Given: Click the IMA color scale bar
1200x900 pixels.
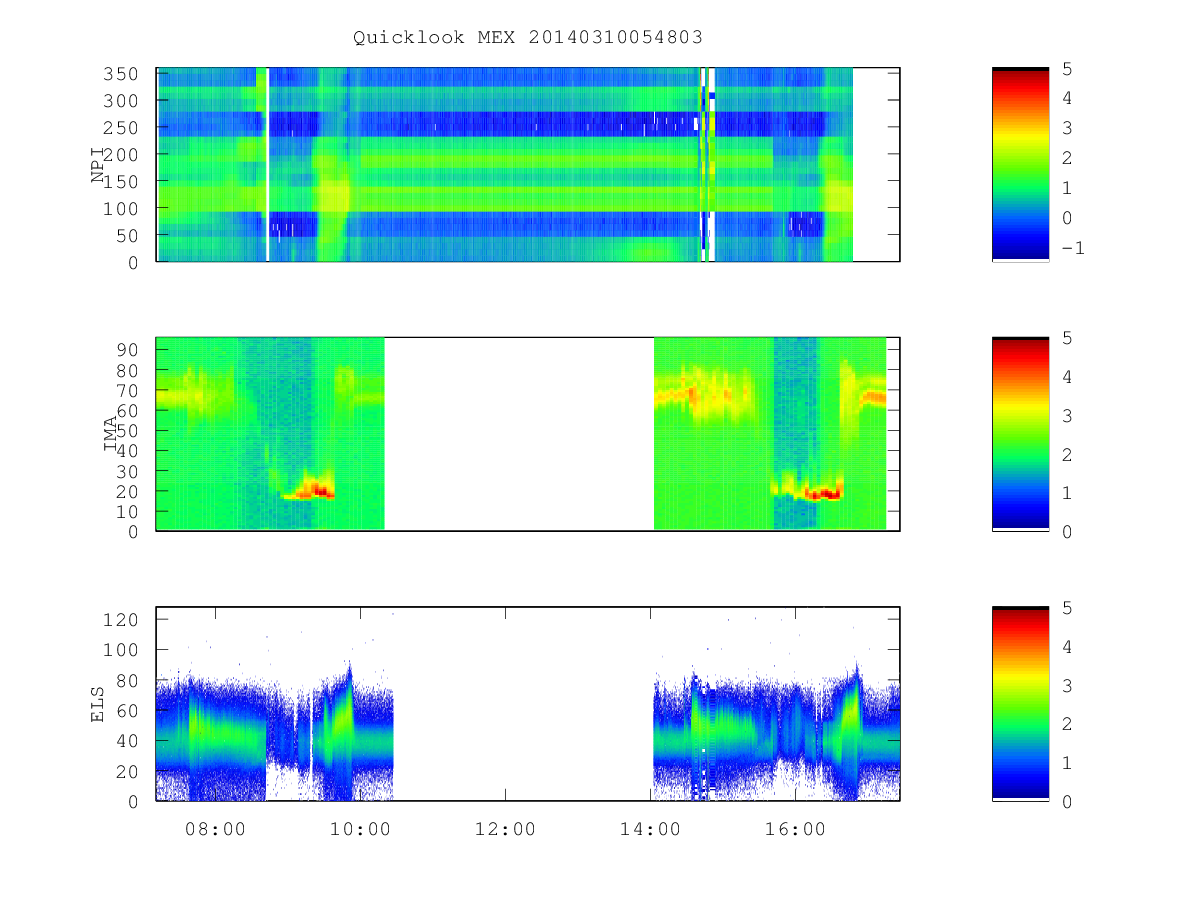Looking at the screenshot, I should 1020,433.
